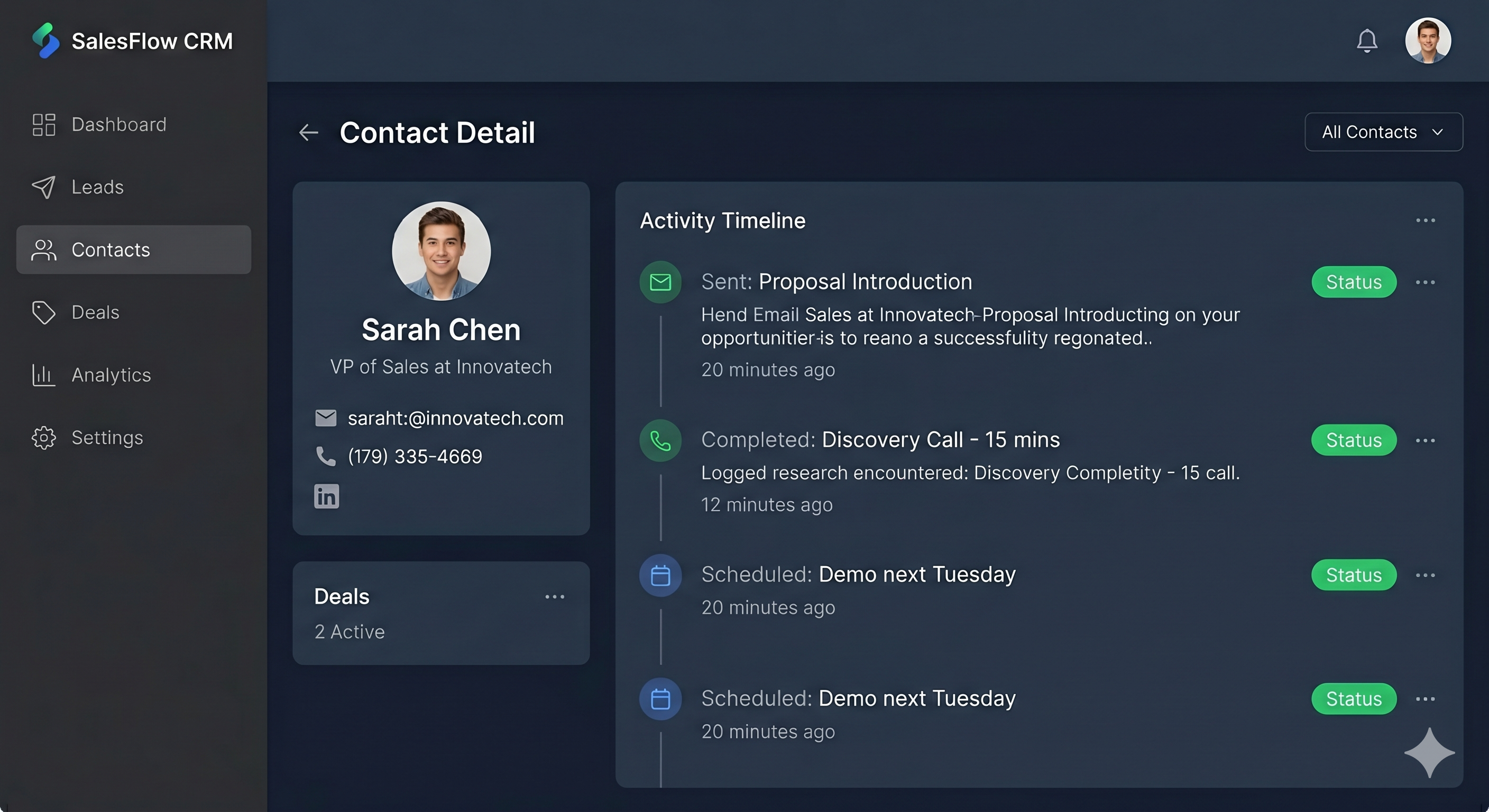Screen dimensions: 1489x812
Task: Open Sarah Chen's LinkedIn profile
Action: point(326,496)
